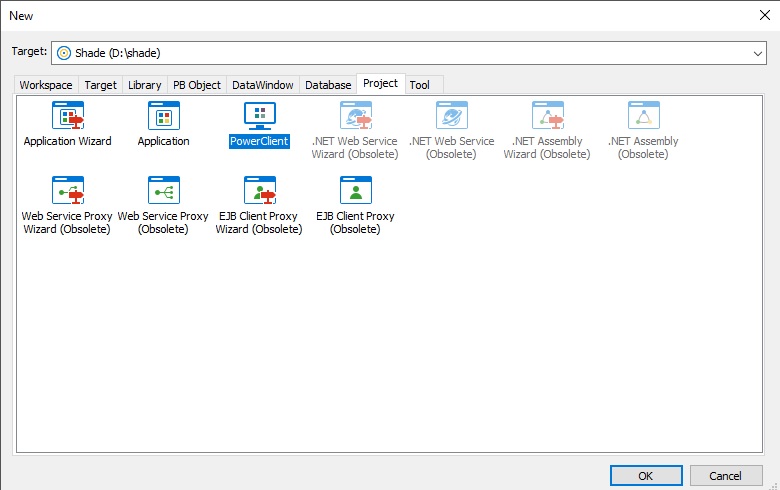Switch to the DataWindow tab

tap(263, 85)
